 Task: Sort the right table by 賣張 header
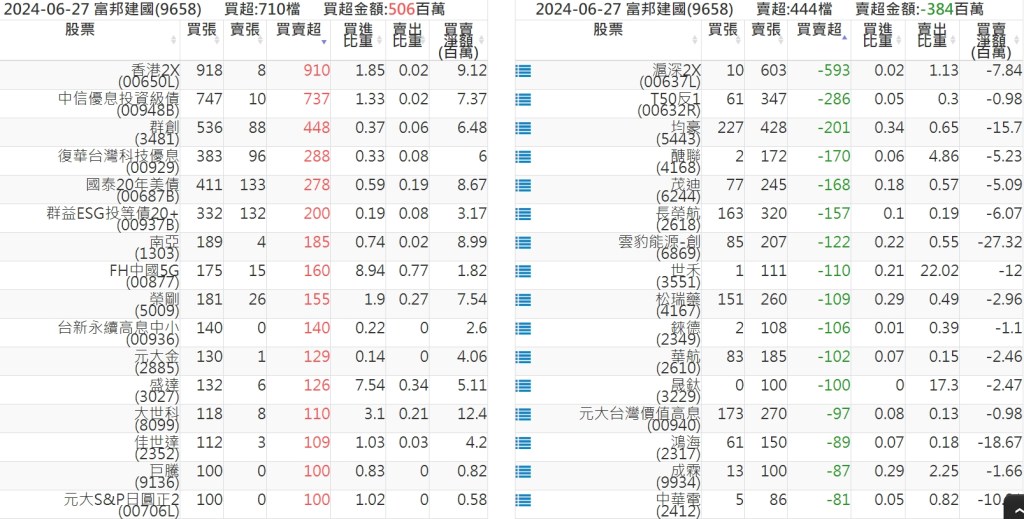(x=765, y=30)
